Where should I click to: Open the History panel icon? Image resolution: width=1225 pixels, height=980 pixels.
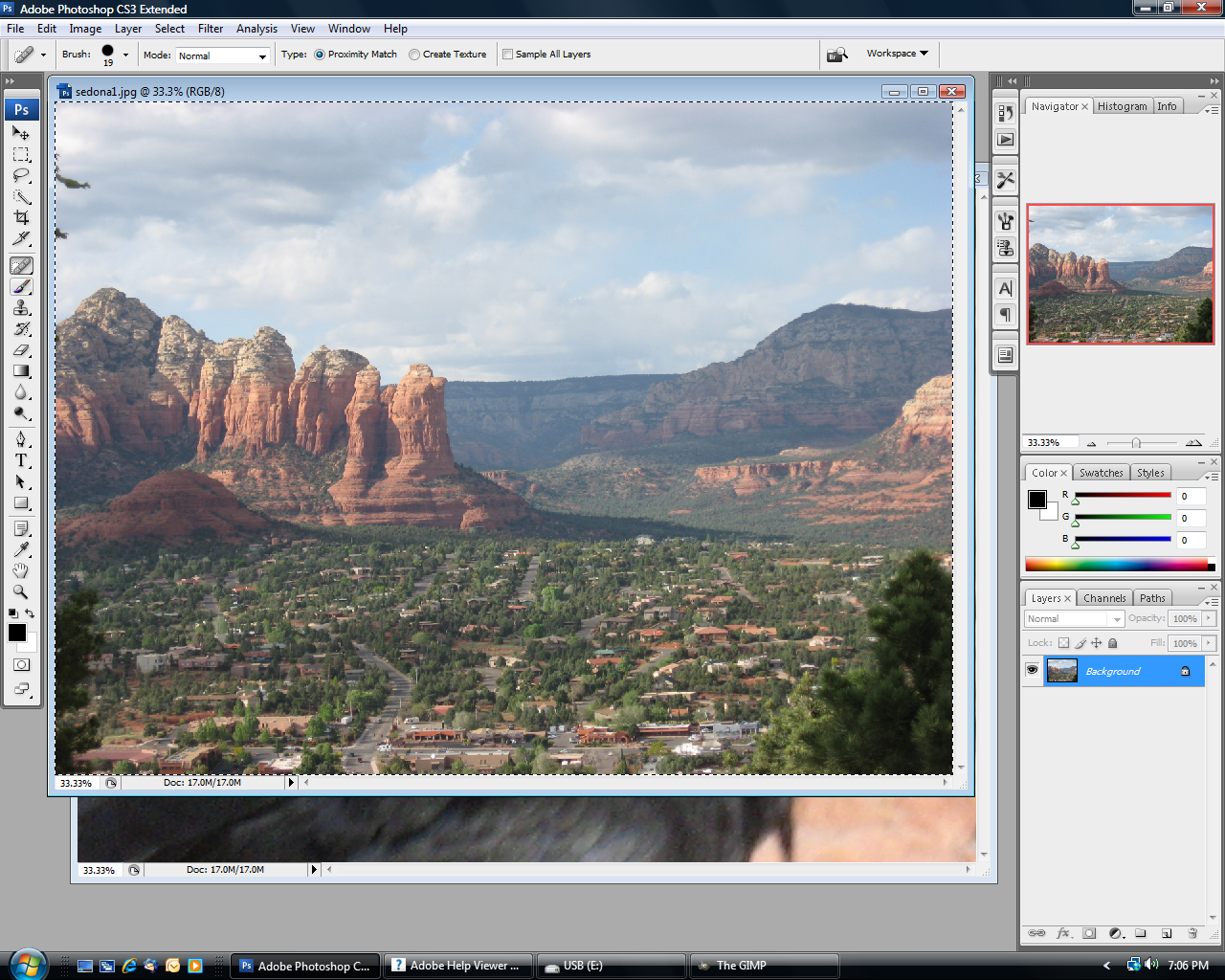pos(1005,113)
